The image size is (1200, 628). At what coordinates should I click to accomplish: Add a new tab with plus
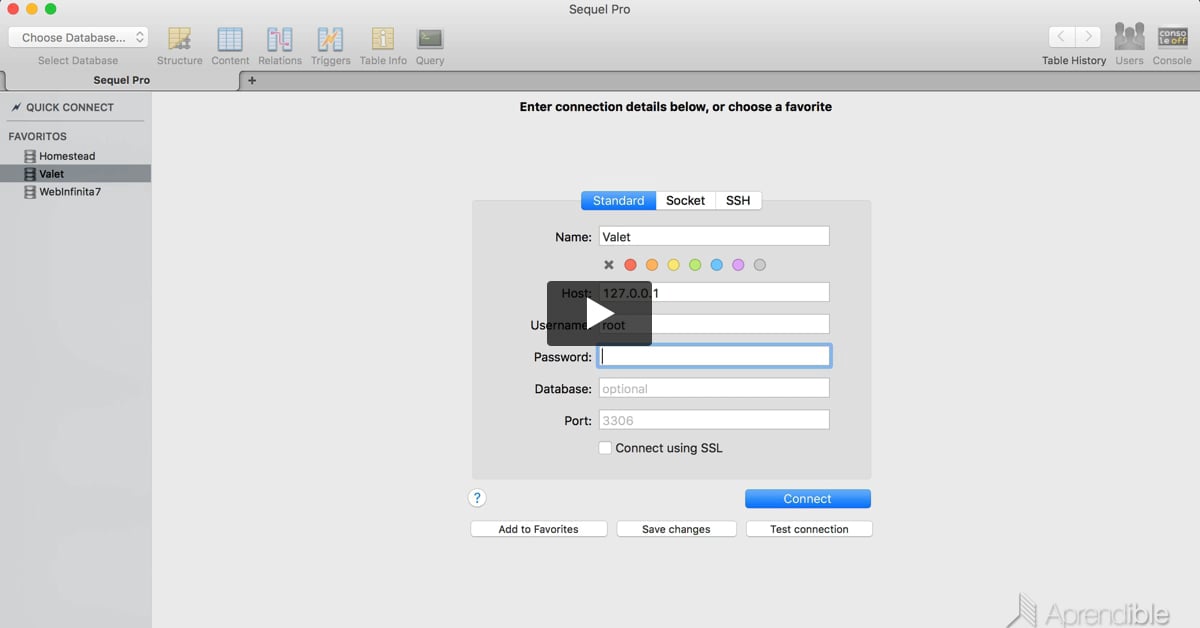(252, 80)
